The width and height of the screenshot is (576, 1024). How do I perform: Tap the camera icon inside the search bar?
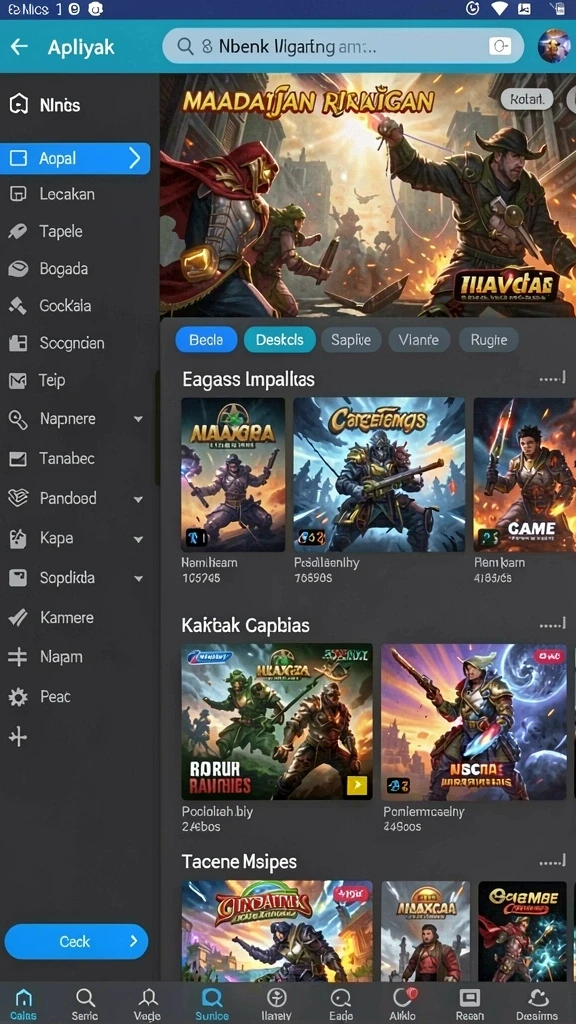coord(500,46)
